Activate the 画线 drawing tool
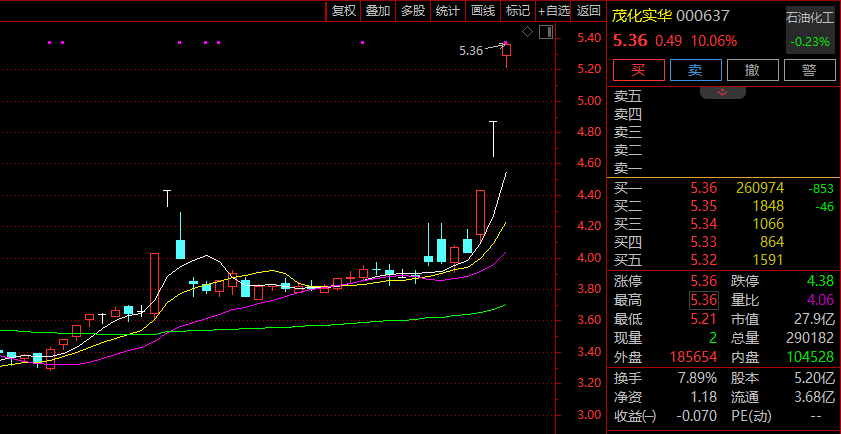This screenshot has width=841, height=434. click(x=483, y=11)
